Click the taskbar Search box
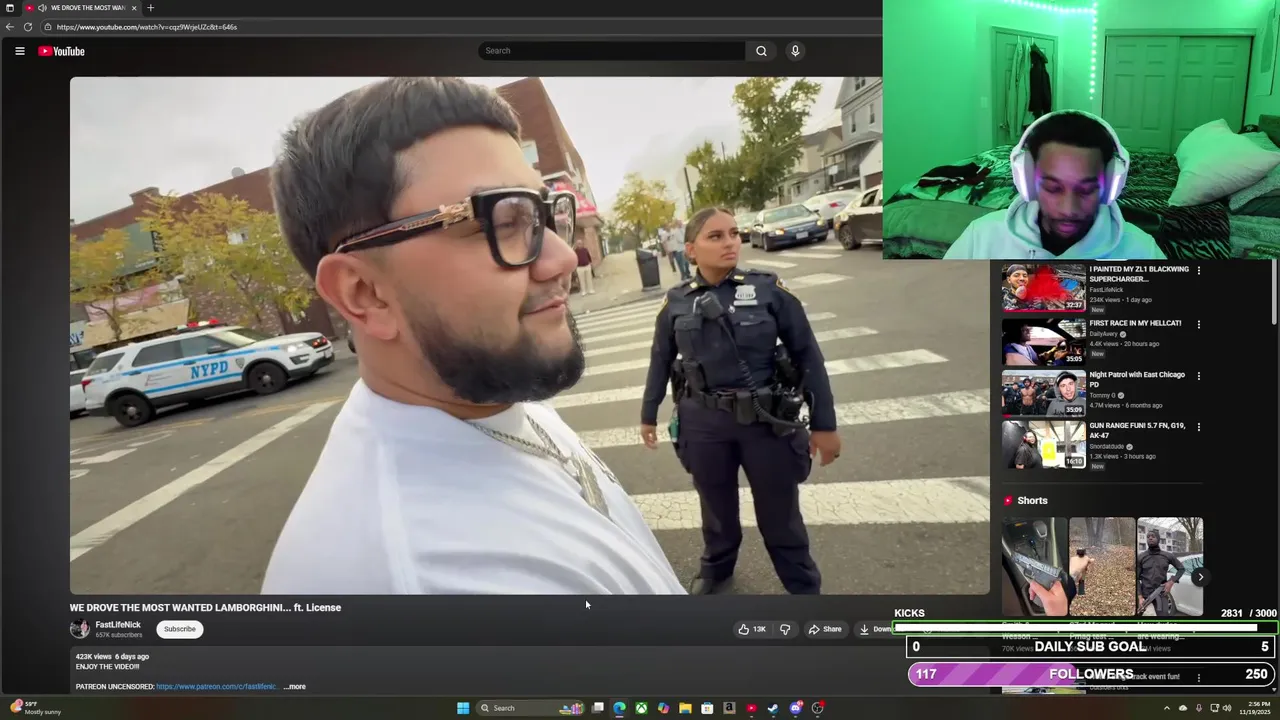 tap(531, 708)
